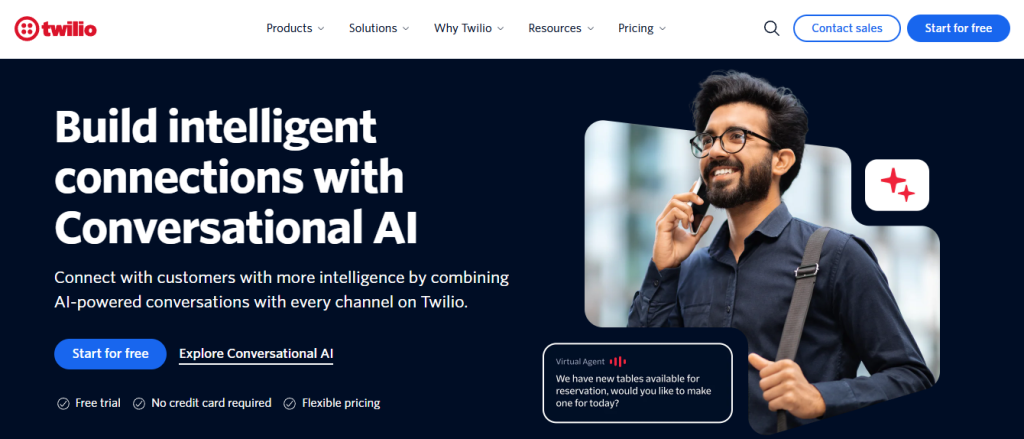1024x439 pixels.
Task: Click the Twilio logo icon
Action: (25, 29)
